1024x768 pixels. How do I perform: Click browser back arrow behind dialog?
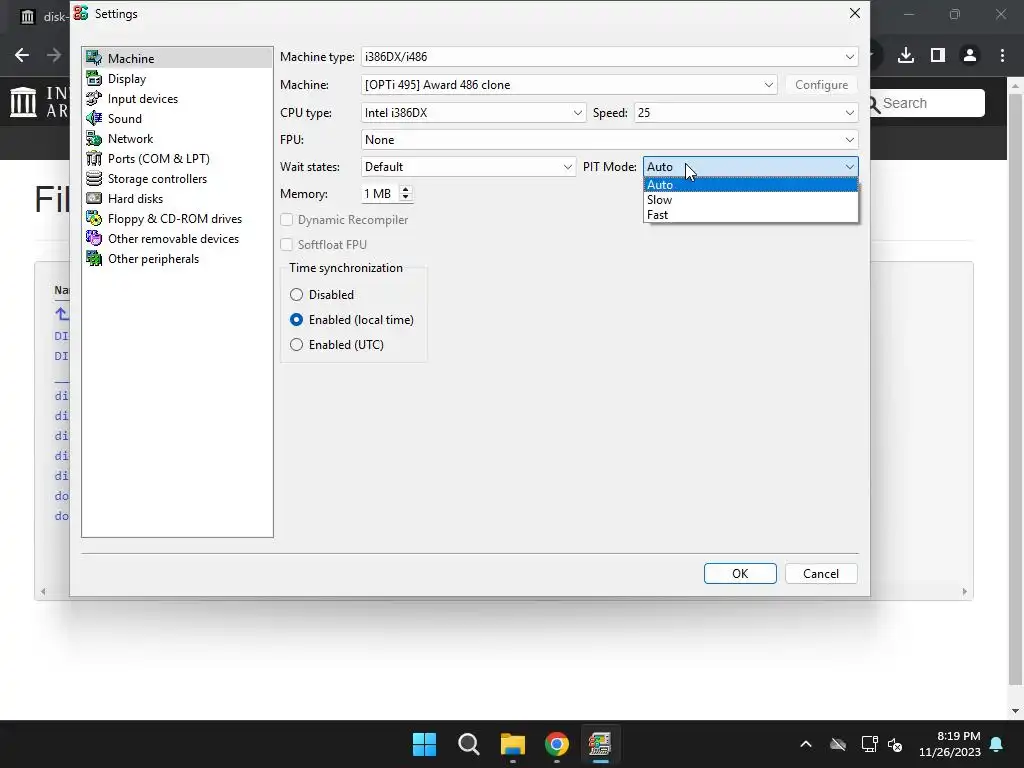click(x=22, y=56)
